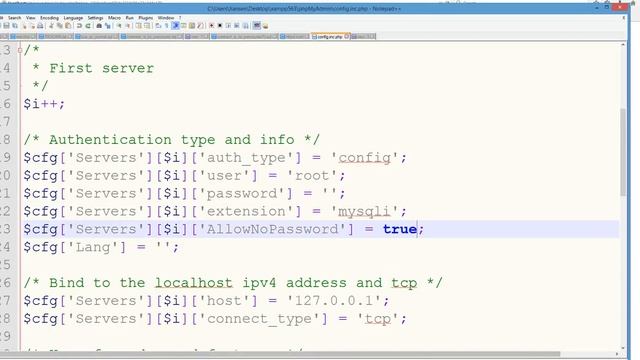The width and height of the screenshot is (640, 360).
Task: Click the 'root' user value
Action: pyautogui.click(x=312, y=176)
